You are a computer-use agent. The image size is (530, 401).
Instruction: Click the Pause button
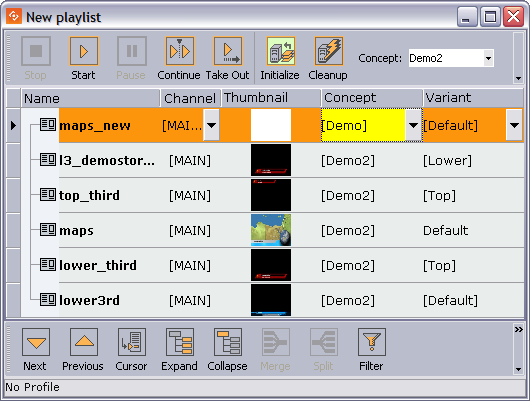tap(132, 51)
